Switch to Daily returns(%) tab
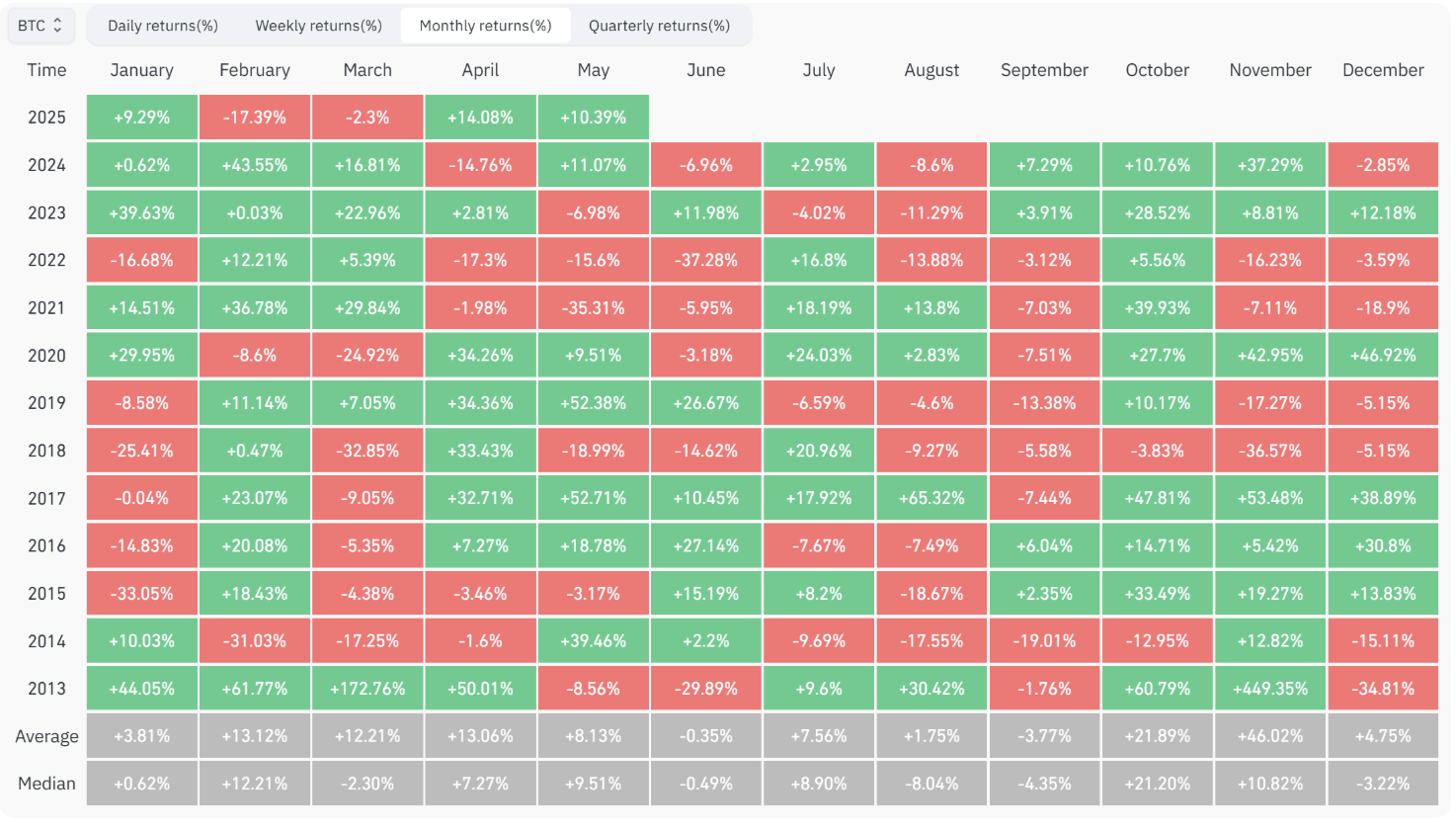1456x830 pixels. (x=163, y=26)
